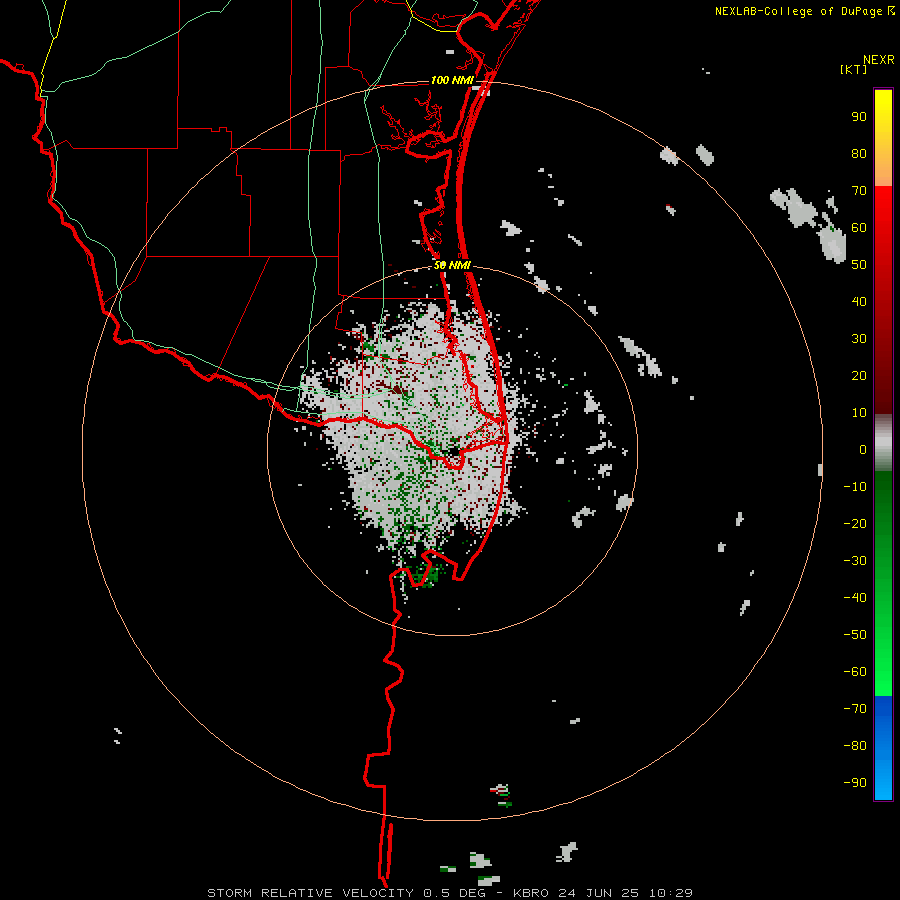Click the NEXR legend title
900x900 pixels.
(x=879, y=60)
